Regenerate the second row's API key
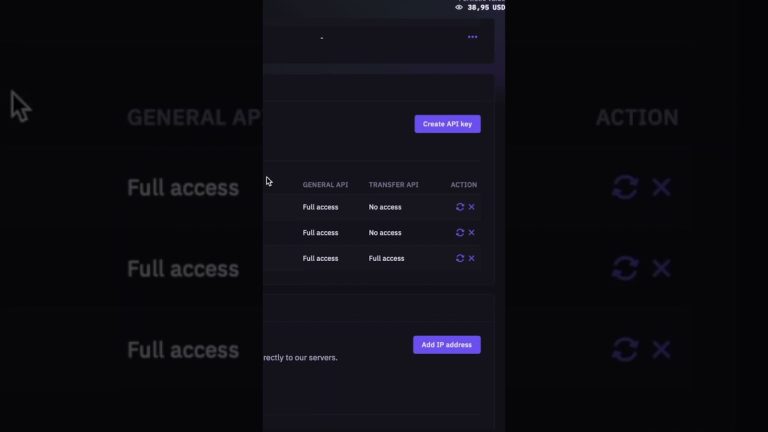This screenshot has height=432, width=768. (x=460, y=233)
